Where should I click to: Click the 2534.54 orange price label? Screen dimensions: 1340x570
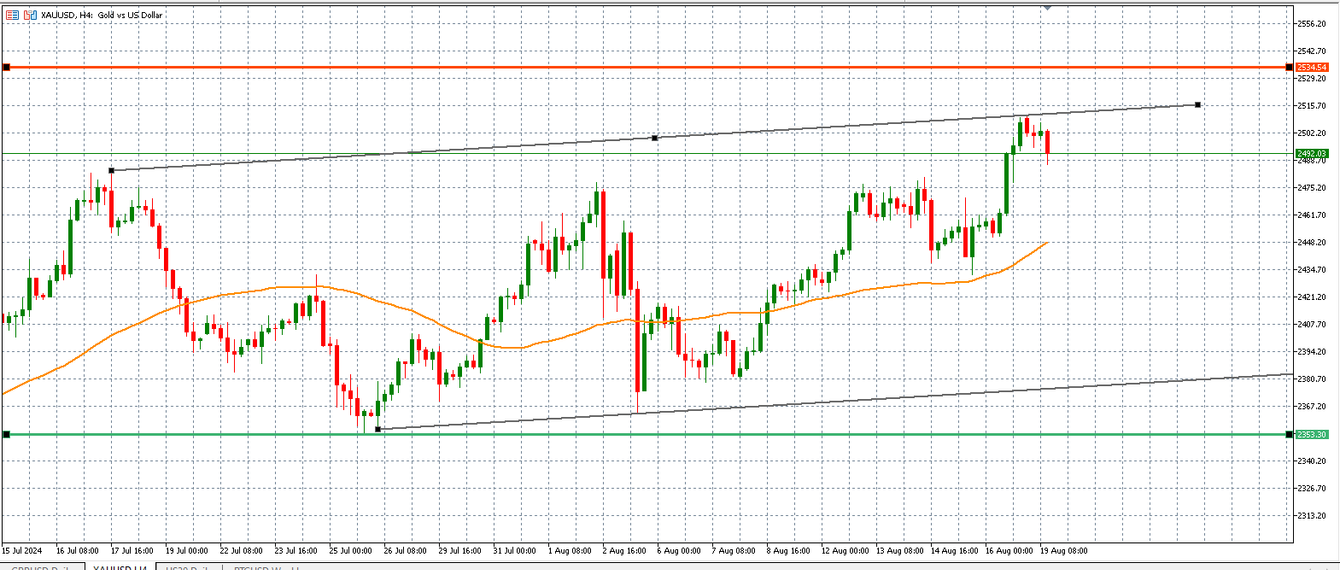1311,67
